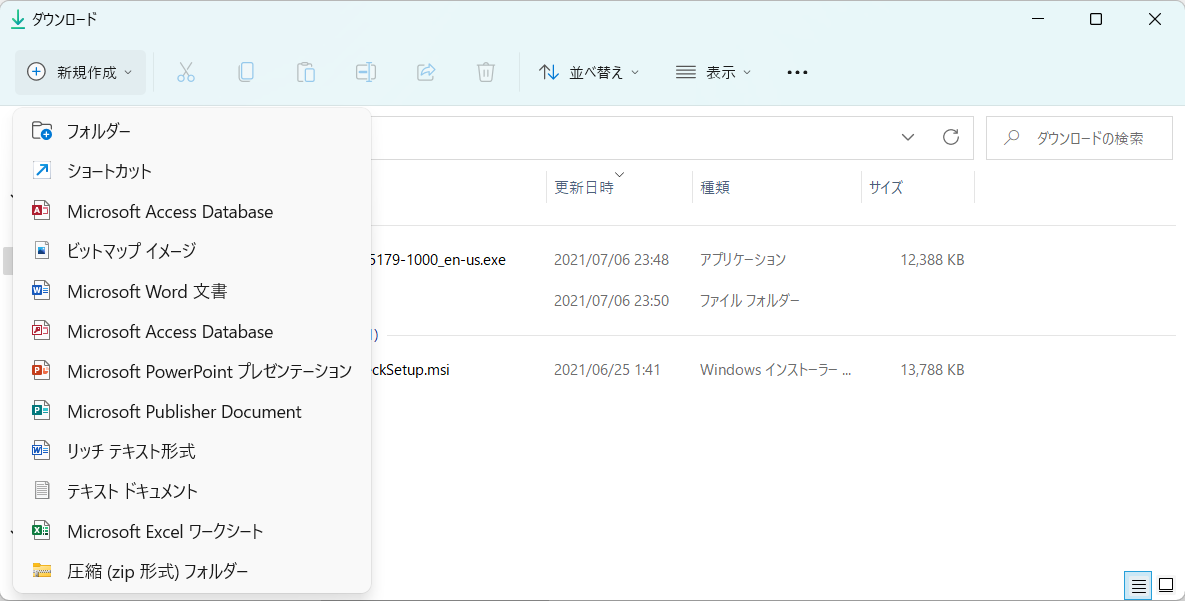The height and width of the screenshot is (601, 1185).
Task: Click the Publisher icon in the new menu
Action: click(41, 410)
